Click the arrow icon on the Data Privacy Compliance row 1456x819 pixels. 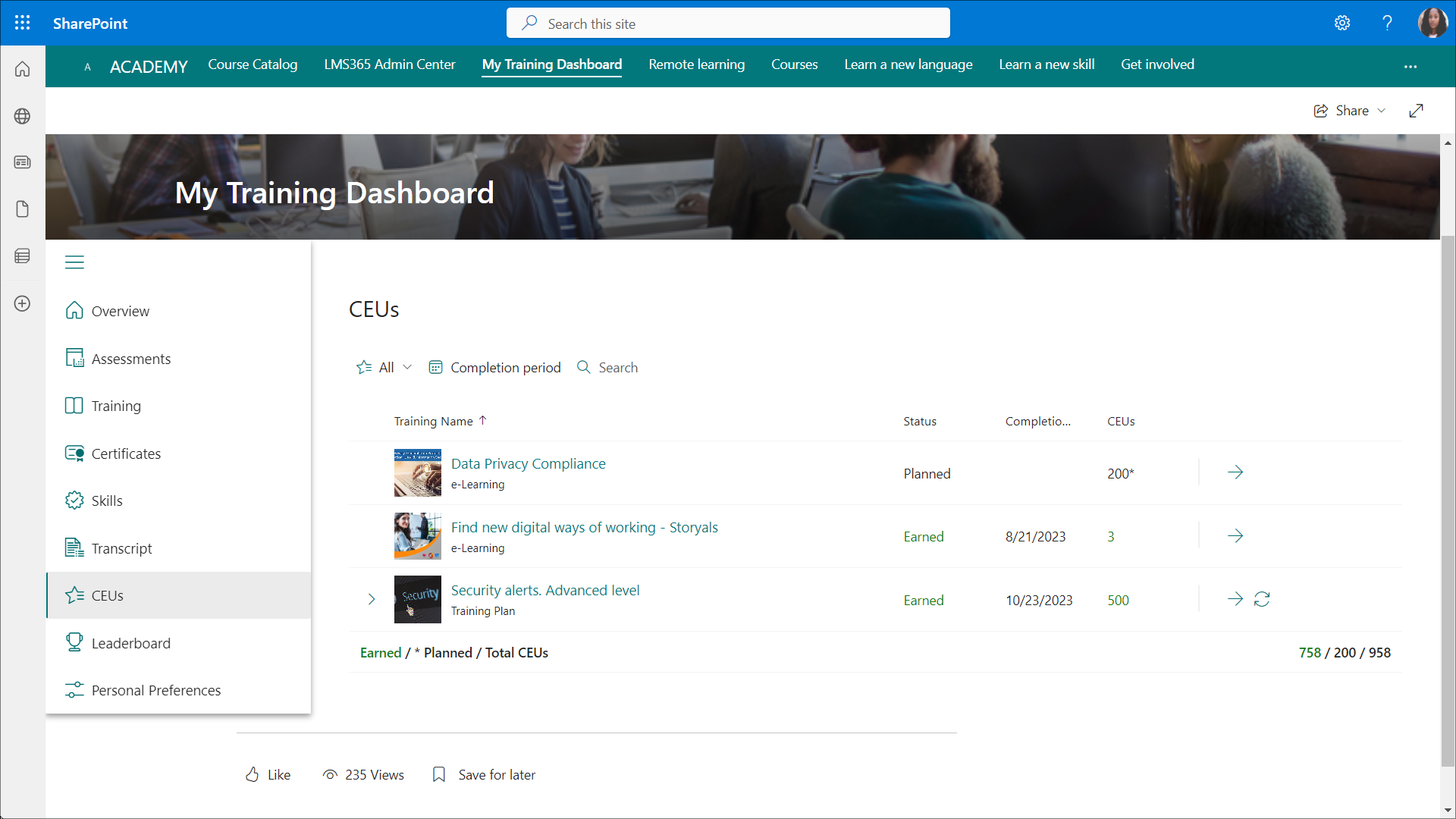pyautogui.click(x=1235, y=472)
